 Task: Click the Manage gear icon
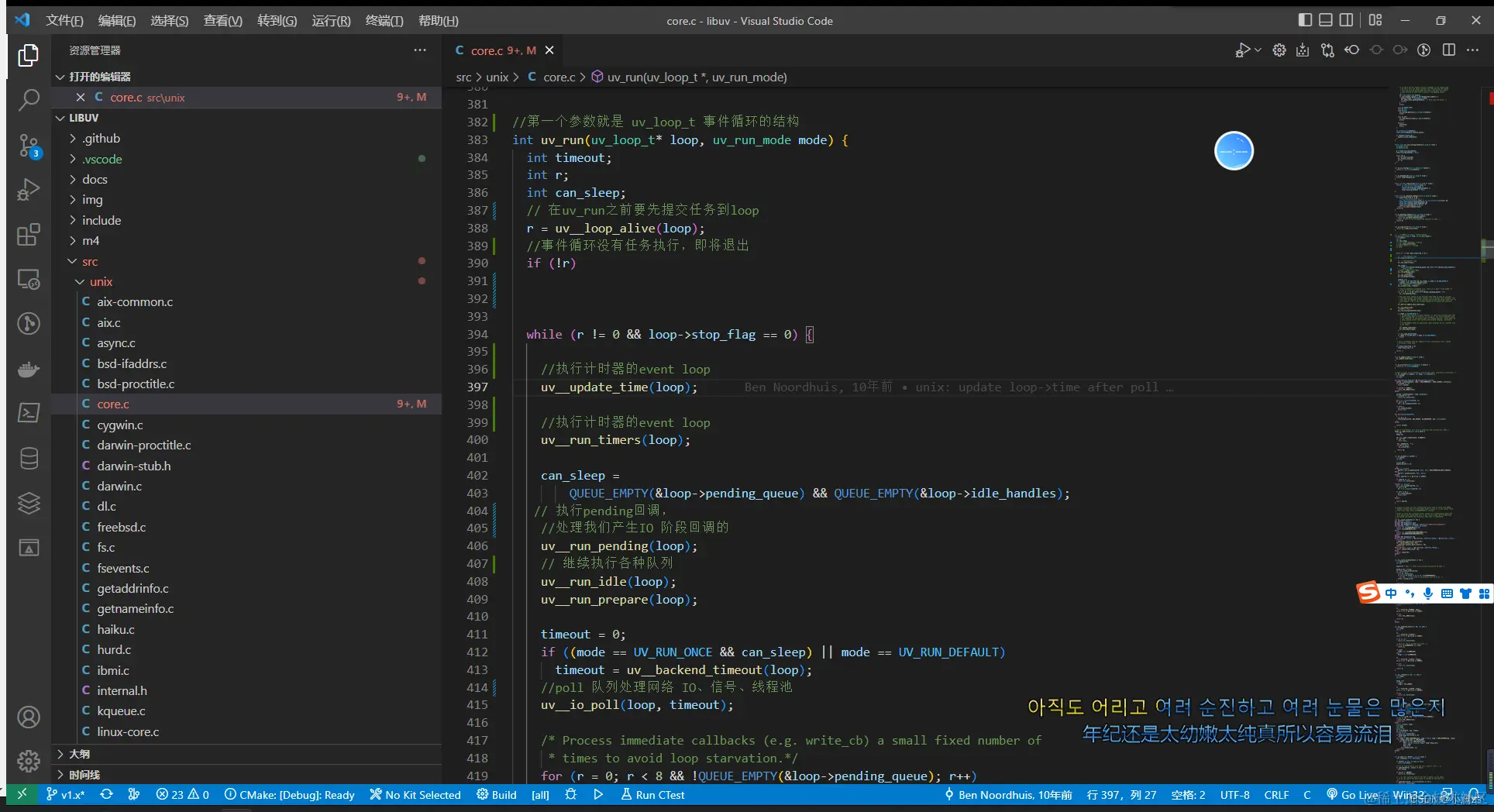(29, 761)
